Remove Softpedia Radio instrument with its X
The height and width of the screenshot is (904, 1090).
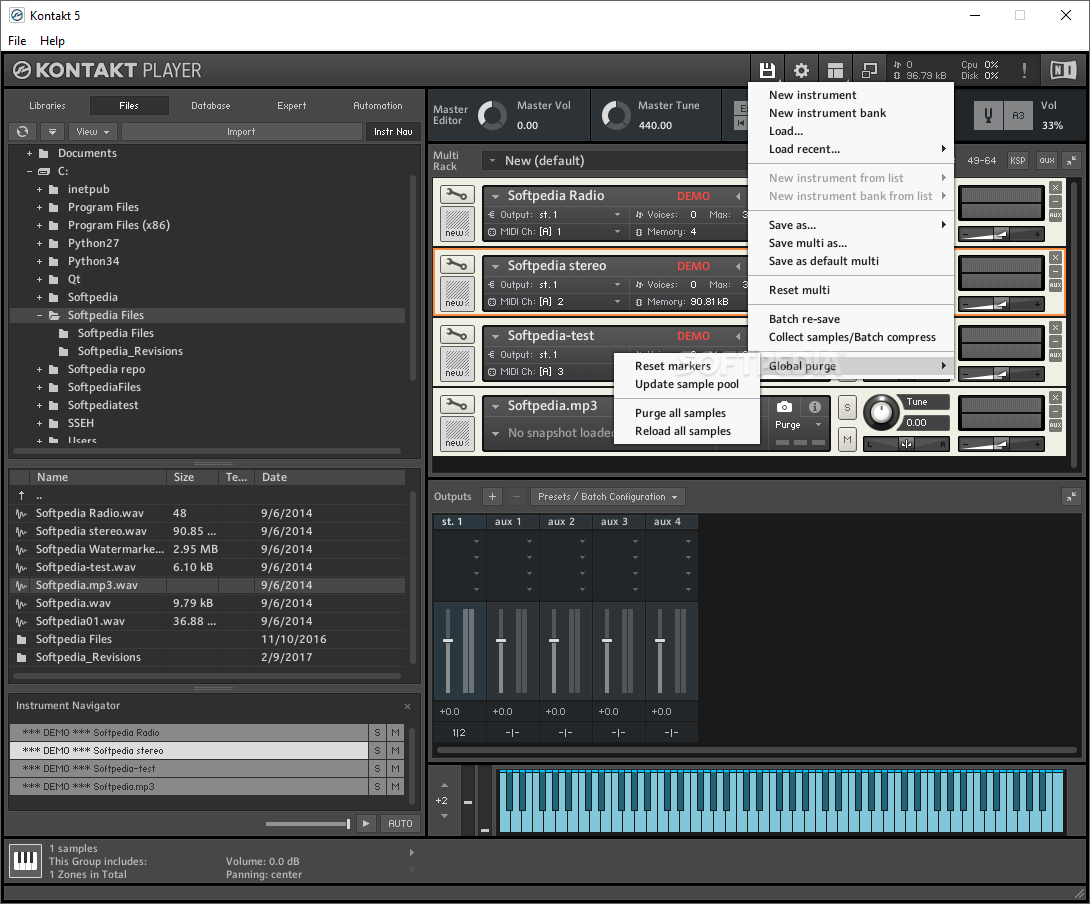tap(1055, 188)
